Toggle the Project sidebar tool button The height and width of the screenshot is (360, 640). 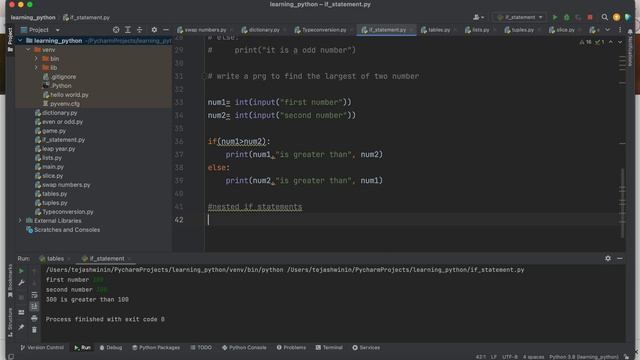point(10,40)
